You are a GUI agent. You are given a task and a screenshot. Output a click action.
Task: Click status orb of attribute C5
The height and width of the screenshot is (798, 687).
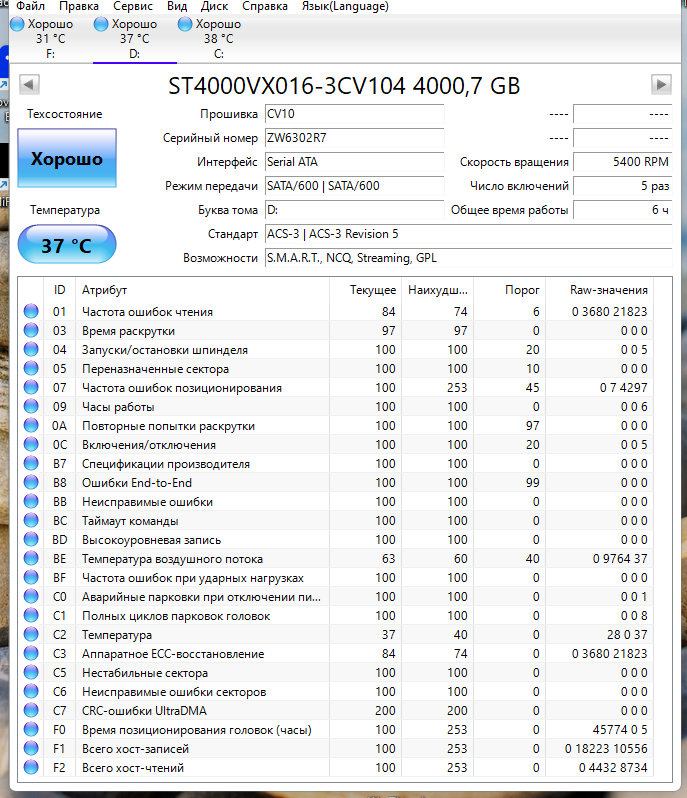point(31,672)
